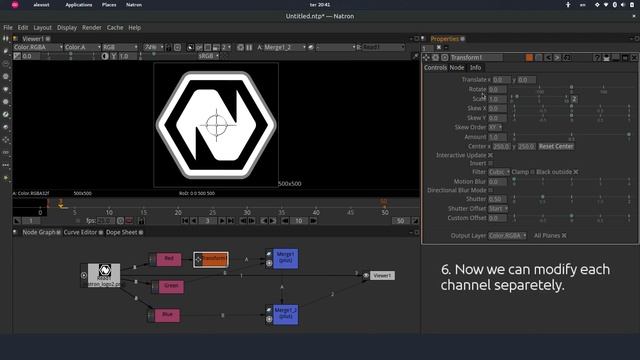Click the Transform1 crosshair icon in panel header
Screen dimensions: 640x360
click(x=427, y=58)
